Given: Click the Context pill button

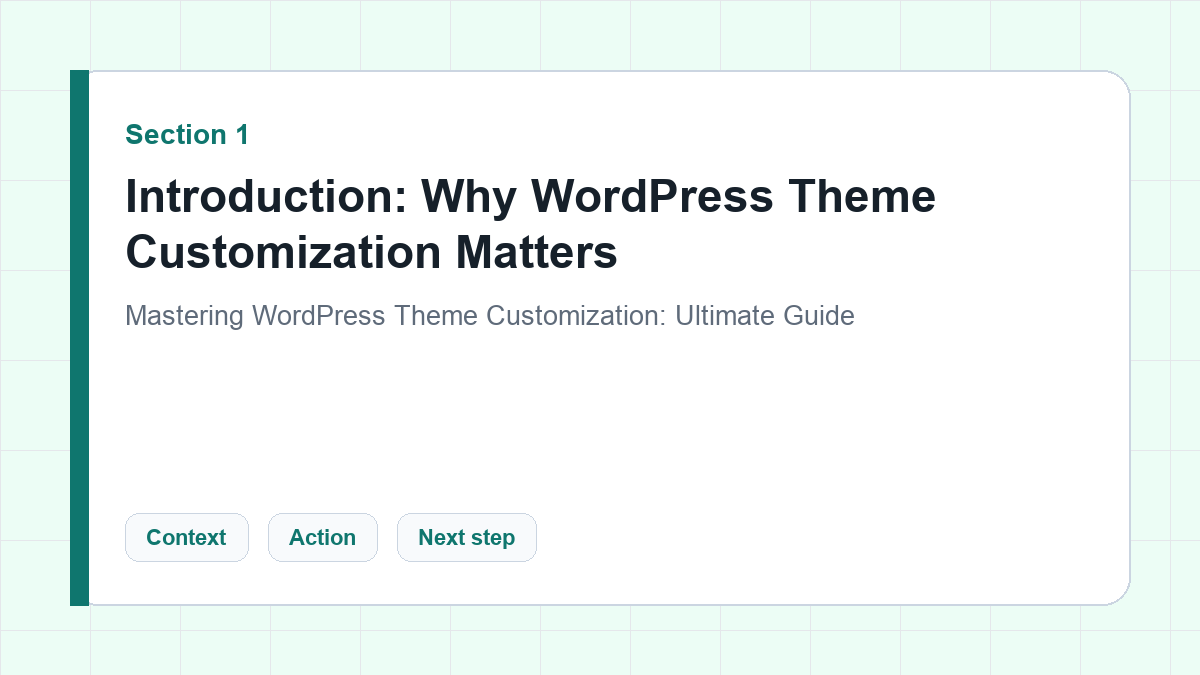Looking at the screenshot, I should [x=186, y=537].
